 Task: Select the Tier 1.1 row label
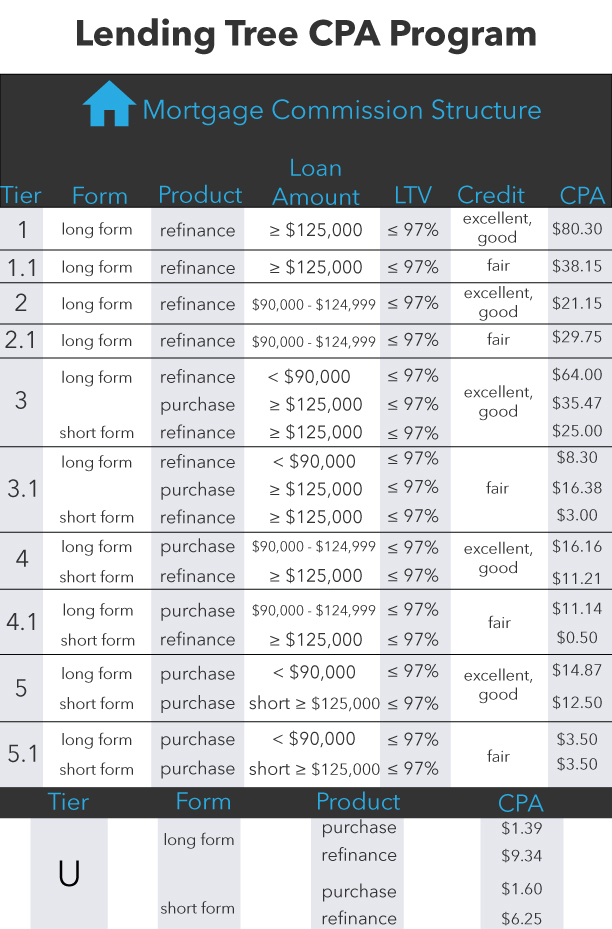tap(22, 267)
